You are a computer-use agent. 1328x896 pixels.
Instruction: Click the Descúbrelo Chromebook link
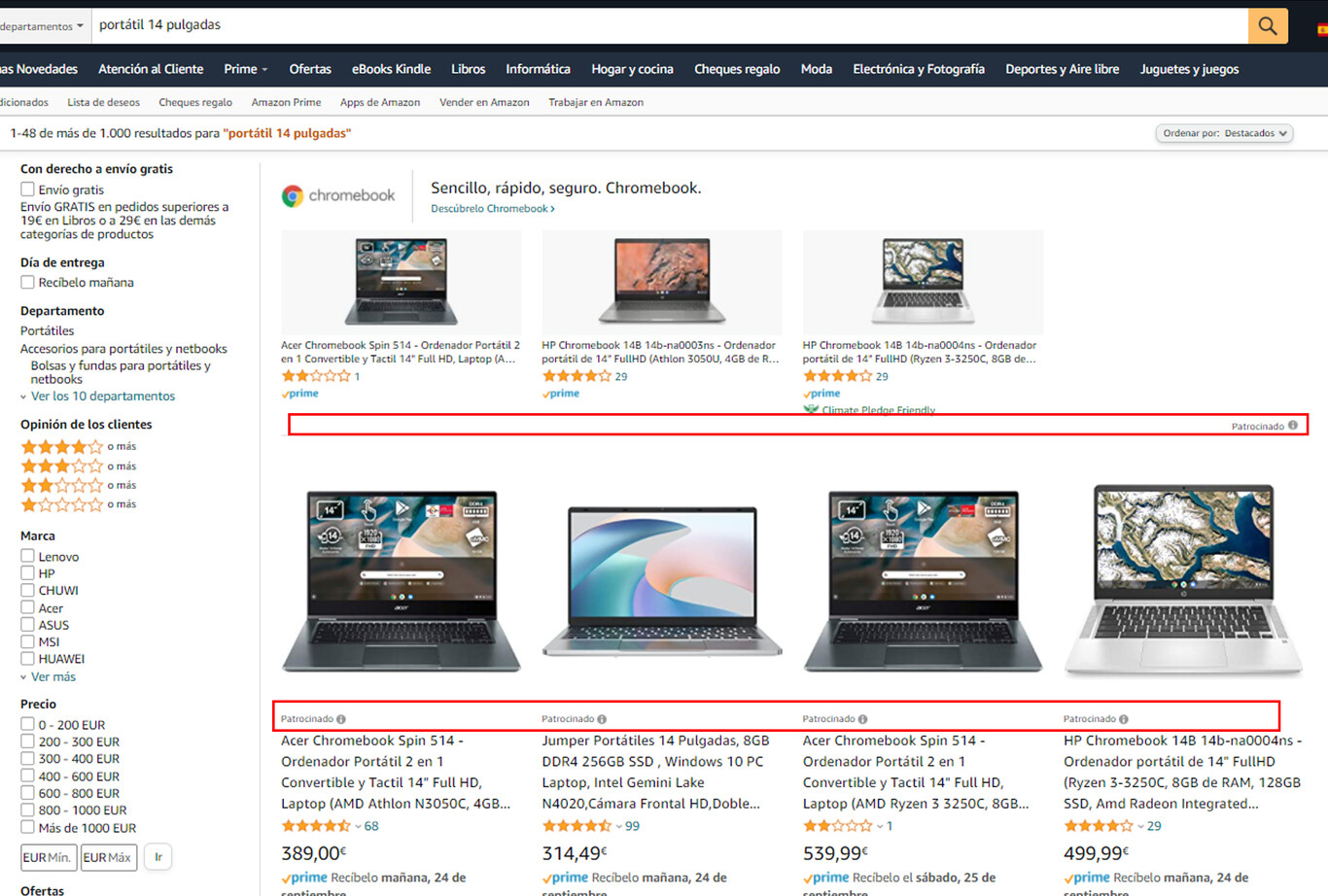493,209
